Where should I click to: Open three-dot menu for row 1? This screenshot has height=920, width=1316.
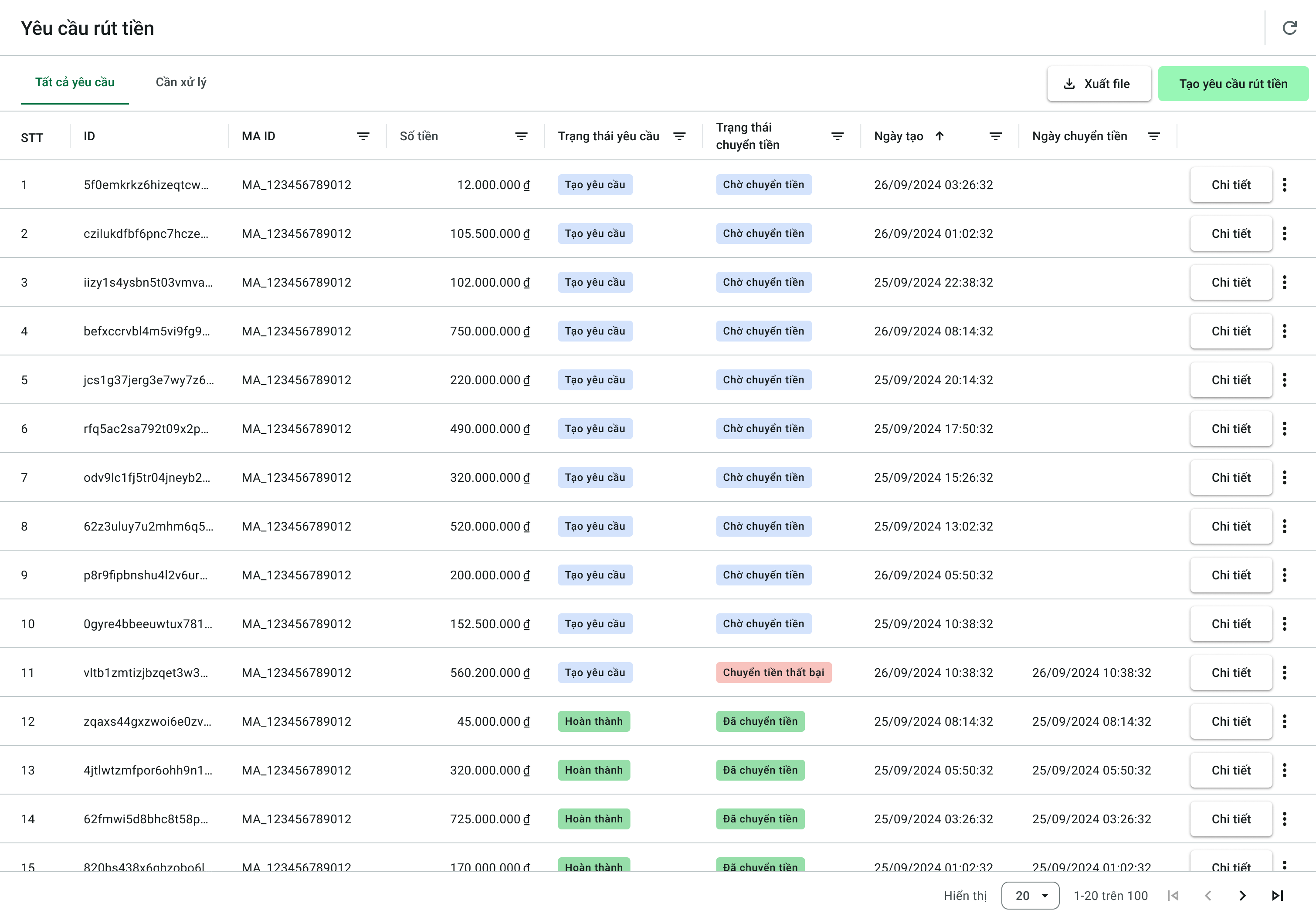coord(1285,184)
